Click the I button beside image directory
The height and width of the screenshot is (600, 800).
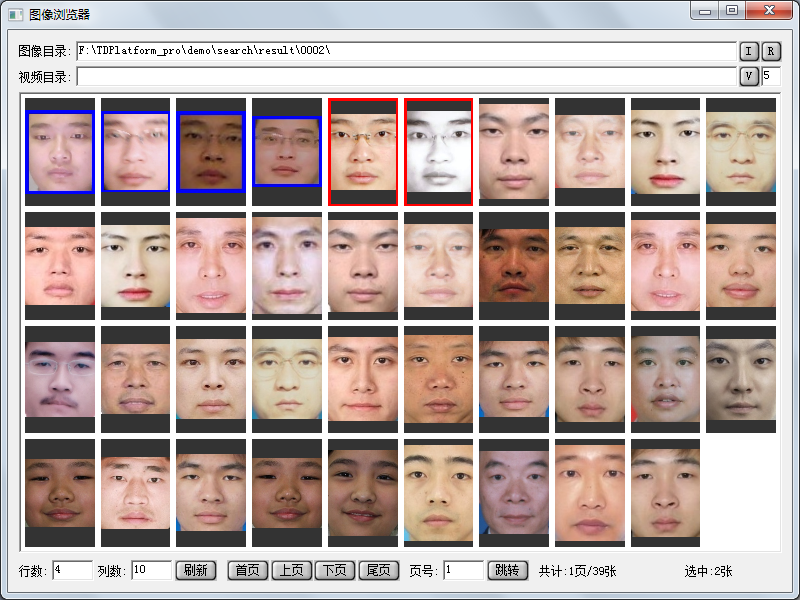point(749,51)
